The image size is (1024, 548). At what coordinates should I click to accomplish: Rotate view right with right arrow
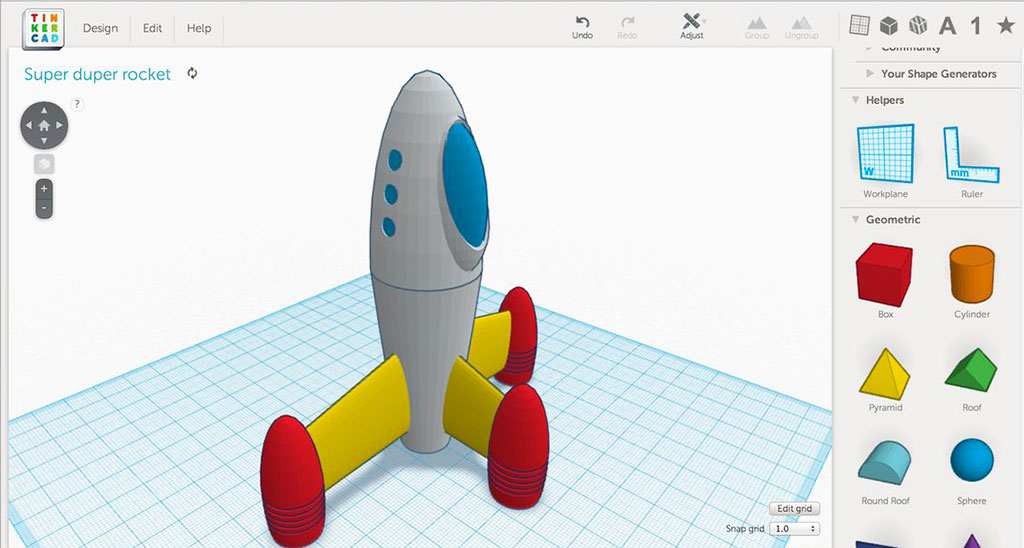coord(59,125)
